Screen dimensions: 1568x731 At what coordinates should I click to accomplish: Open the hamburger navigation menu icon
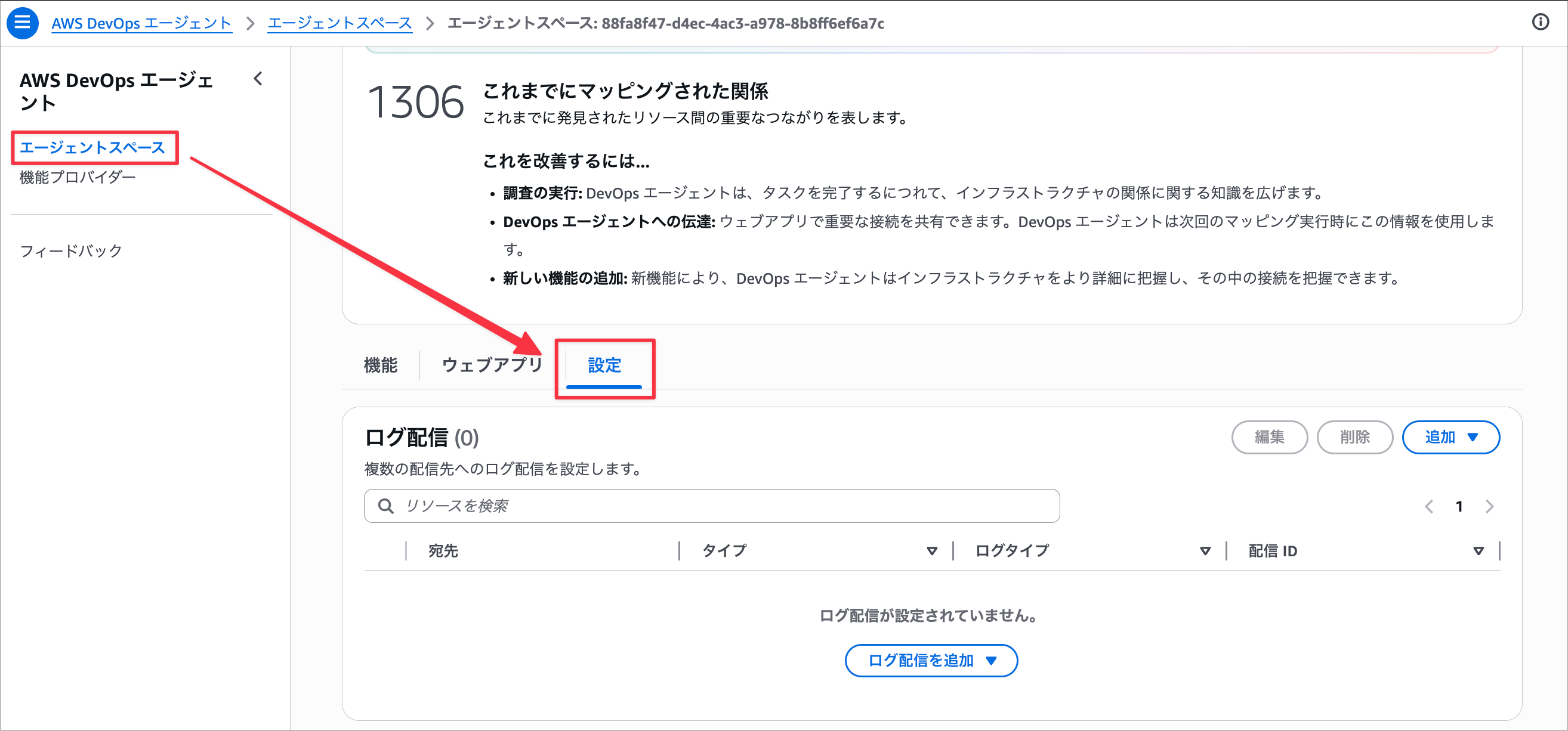[x=23, y=23]
